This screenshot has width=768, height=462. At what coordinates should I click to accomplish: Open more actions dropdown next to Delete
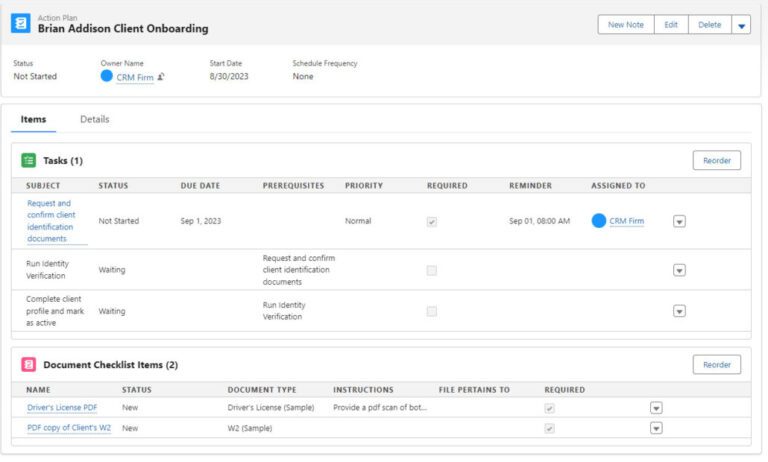point(741,25)
